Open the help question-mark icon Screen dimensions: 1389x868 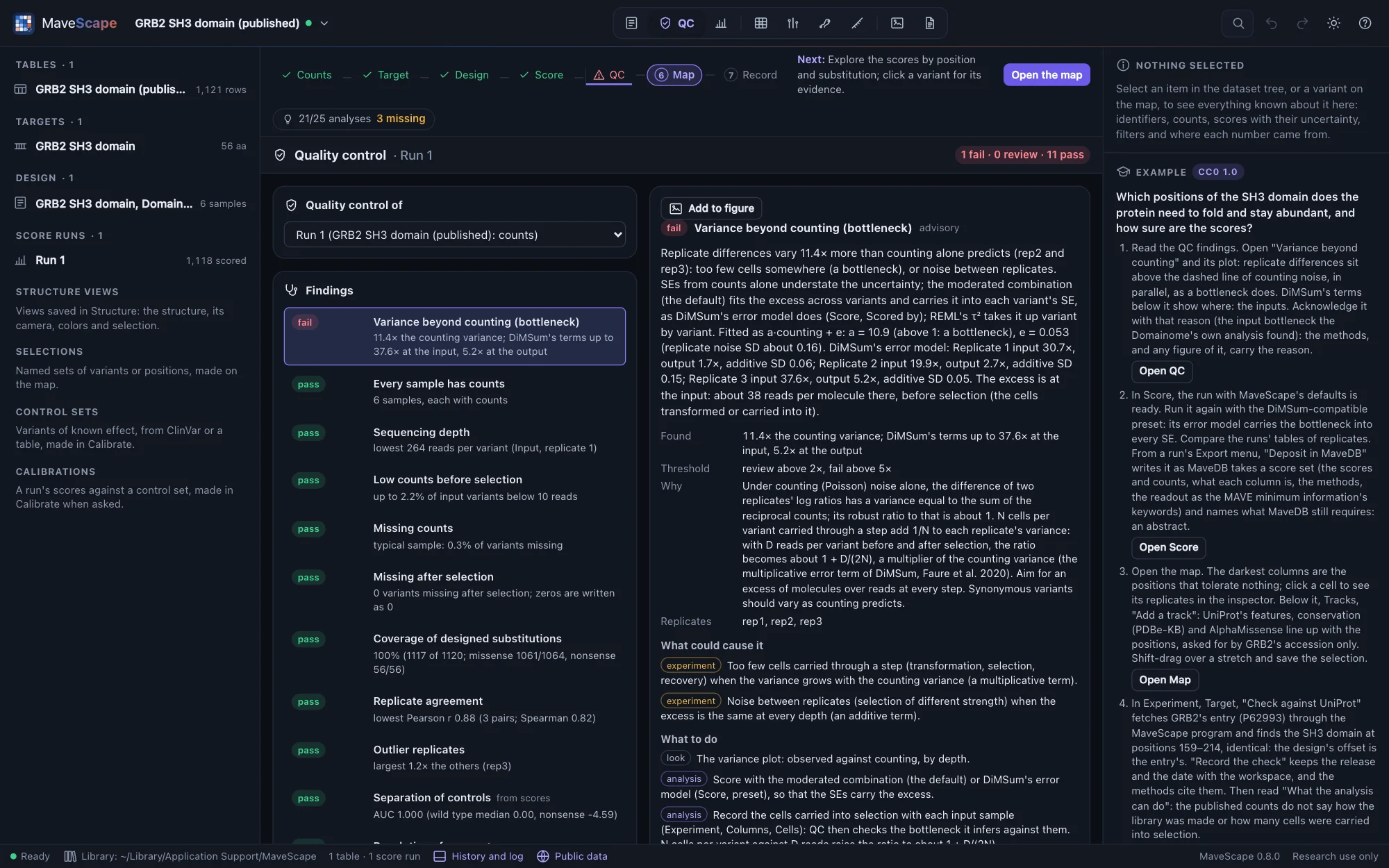pyautogui.click(x=1365, y=23)
